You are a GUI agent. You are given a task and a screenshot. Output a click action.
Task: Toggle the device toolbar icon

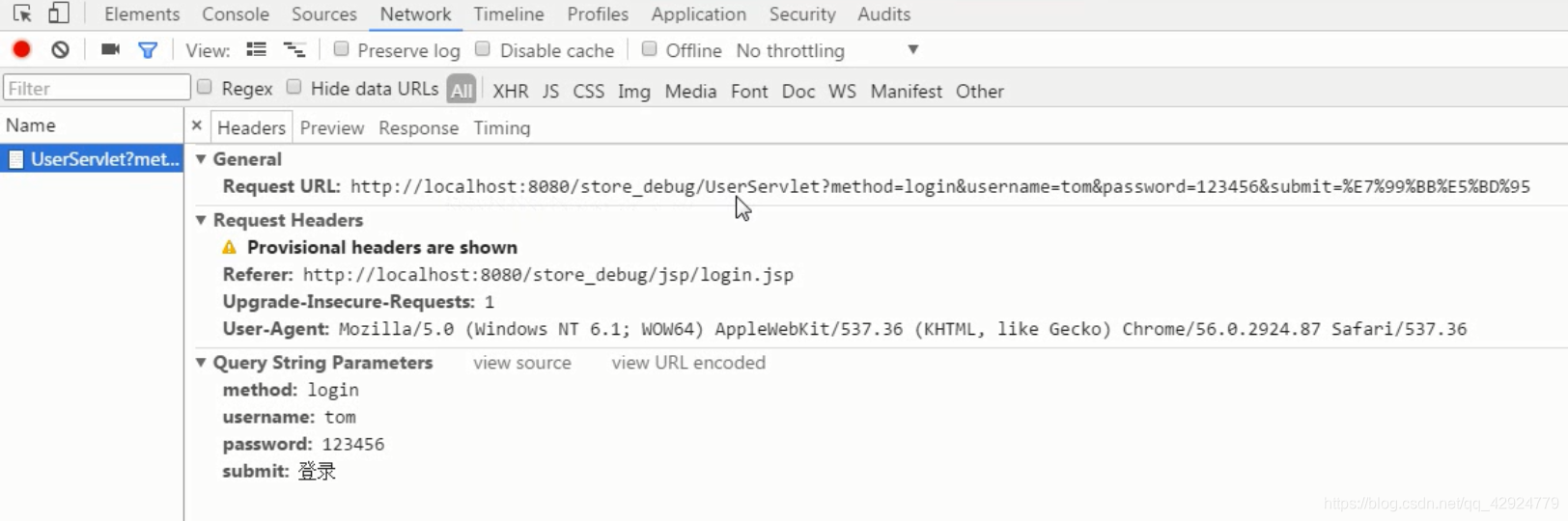click(x=59, y=14)
